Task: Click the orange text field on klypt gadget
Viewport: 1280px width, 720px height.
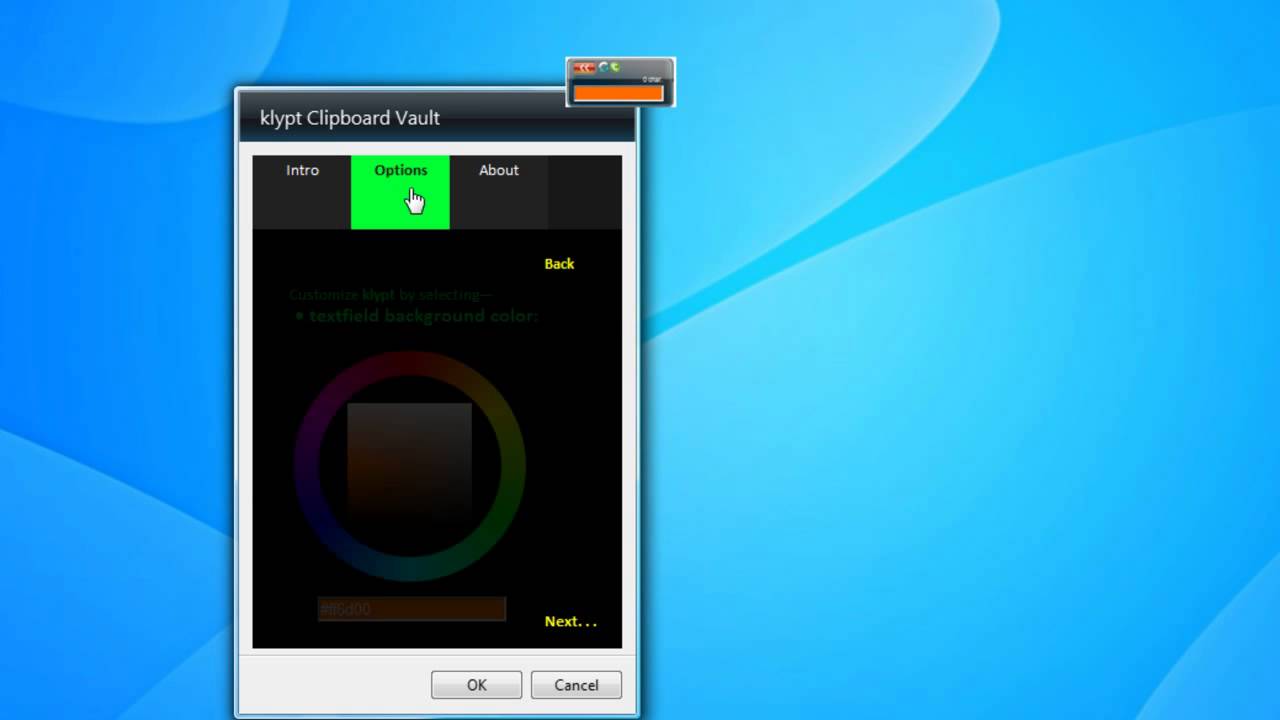Action: pyautogui.click(x=618, y=93)
